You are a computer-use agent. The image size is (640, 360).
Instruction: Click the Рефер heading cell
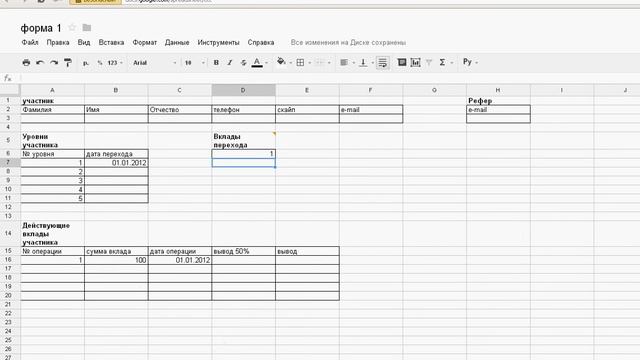[x=498, y=101]
